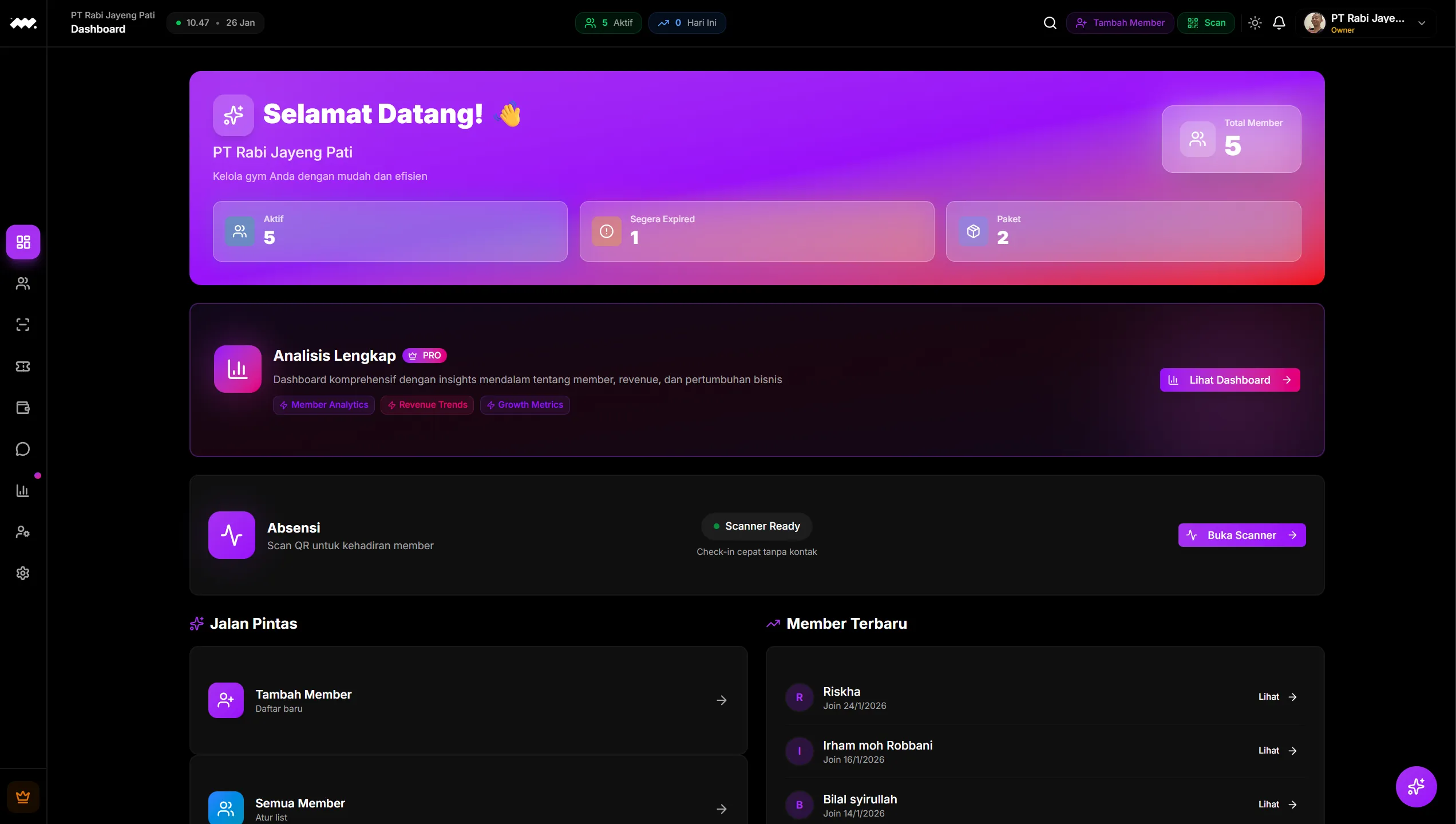
Task: Open the Chat bubble icon in sidebar
Action: [x=23, y=449]
